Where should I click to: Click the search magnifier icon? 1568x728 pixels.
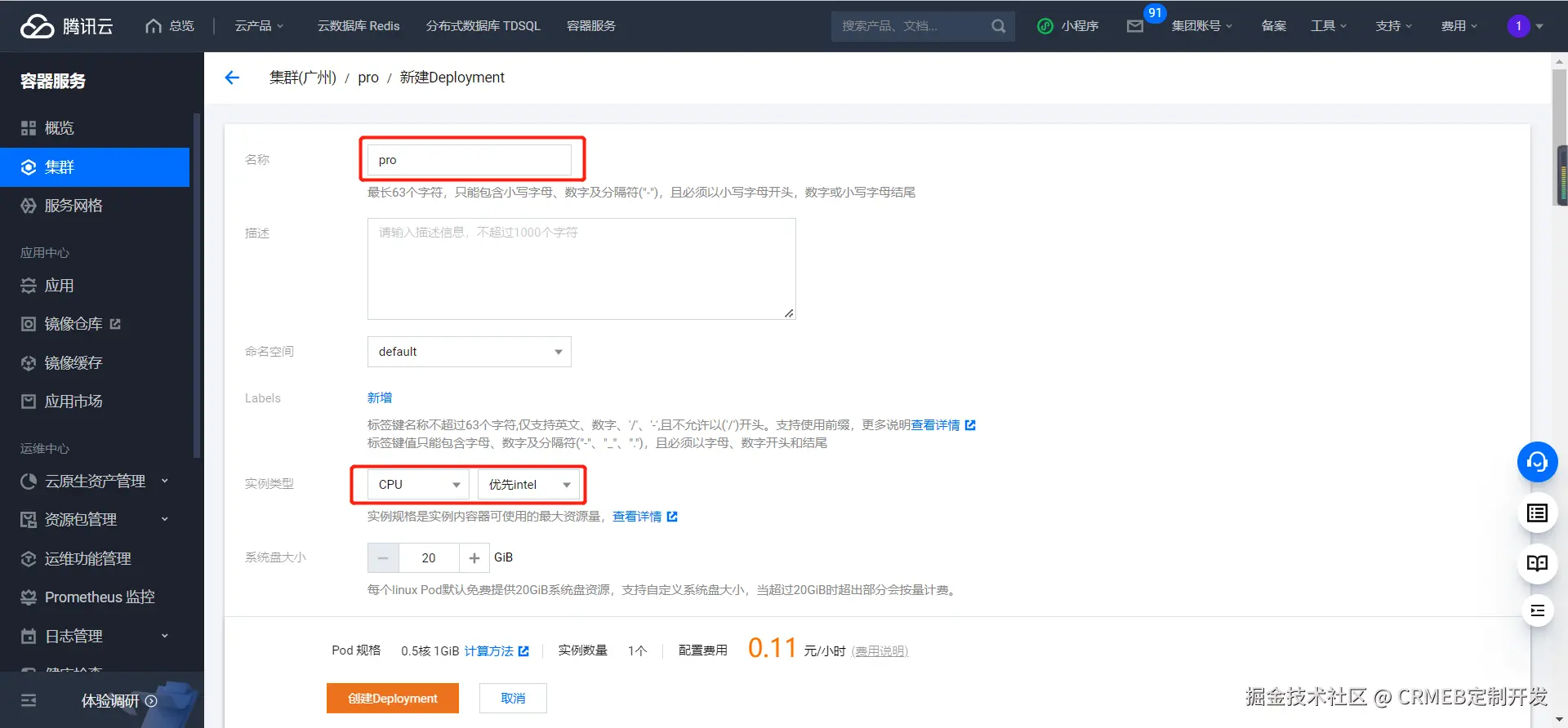(999, 26)
